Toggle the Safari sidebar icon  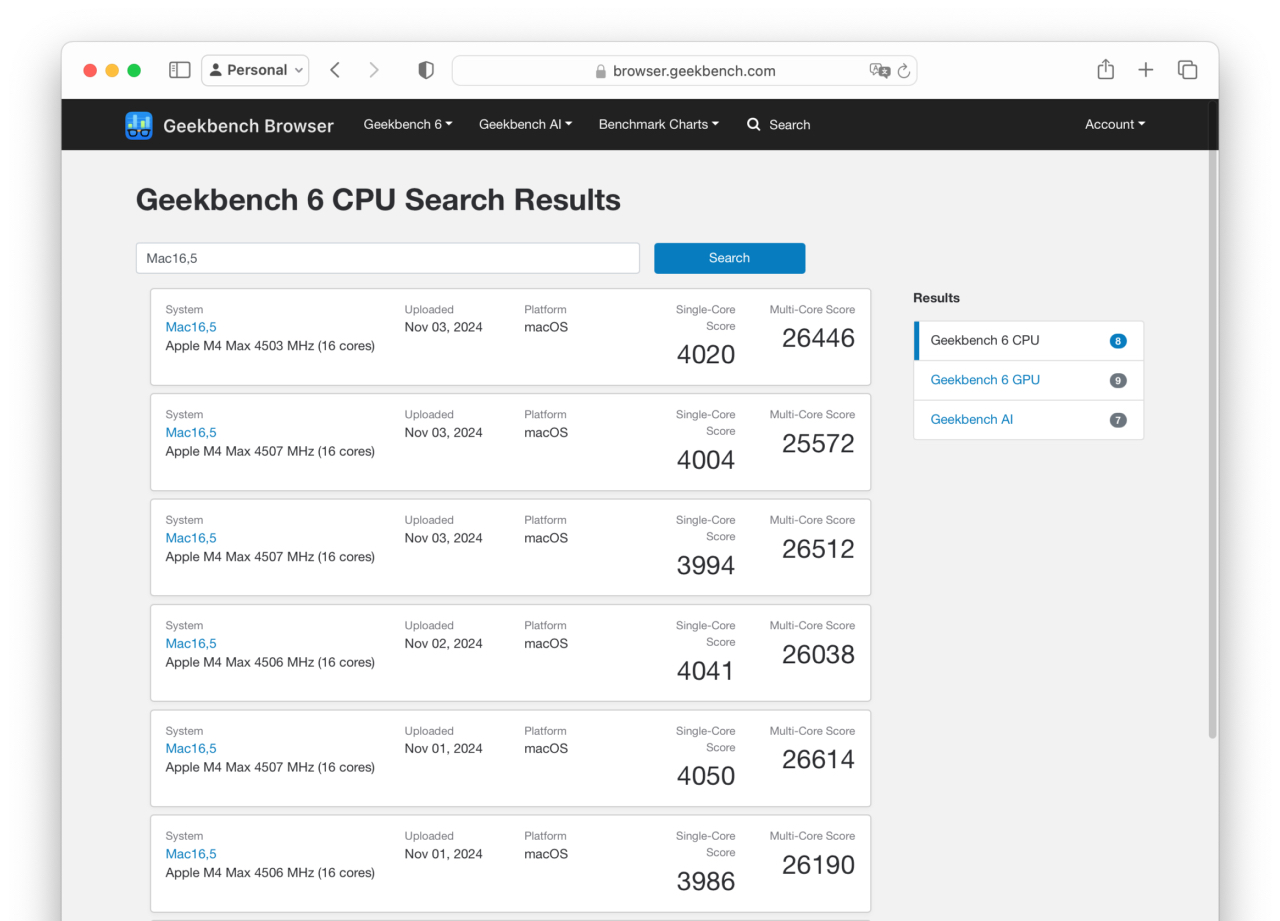(x=180, y=70)
